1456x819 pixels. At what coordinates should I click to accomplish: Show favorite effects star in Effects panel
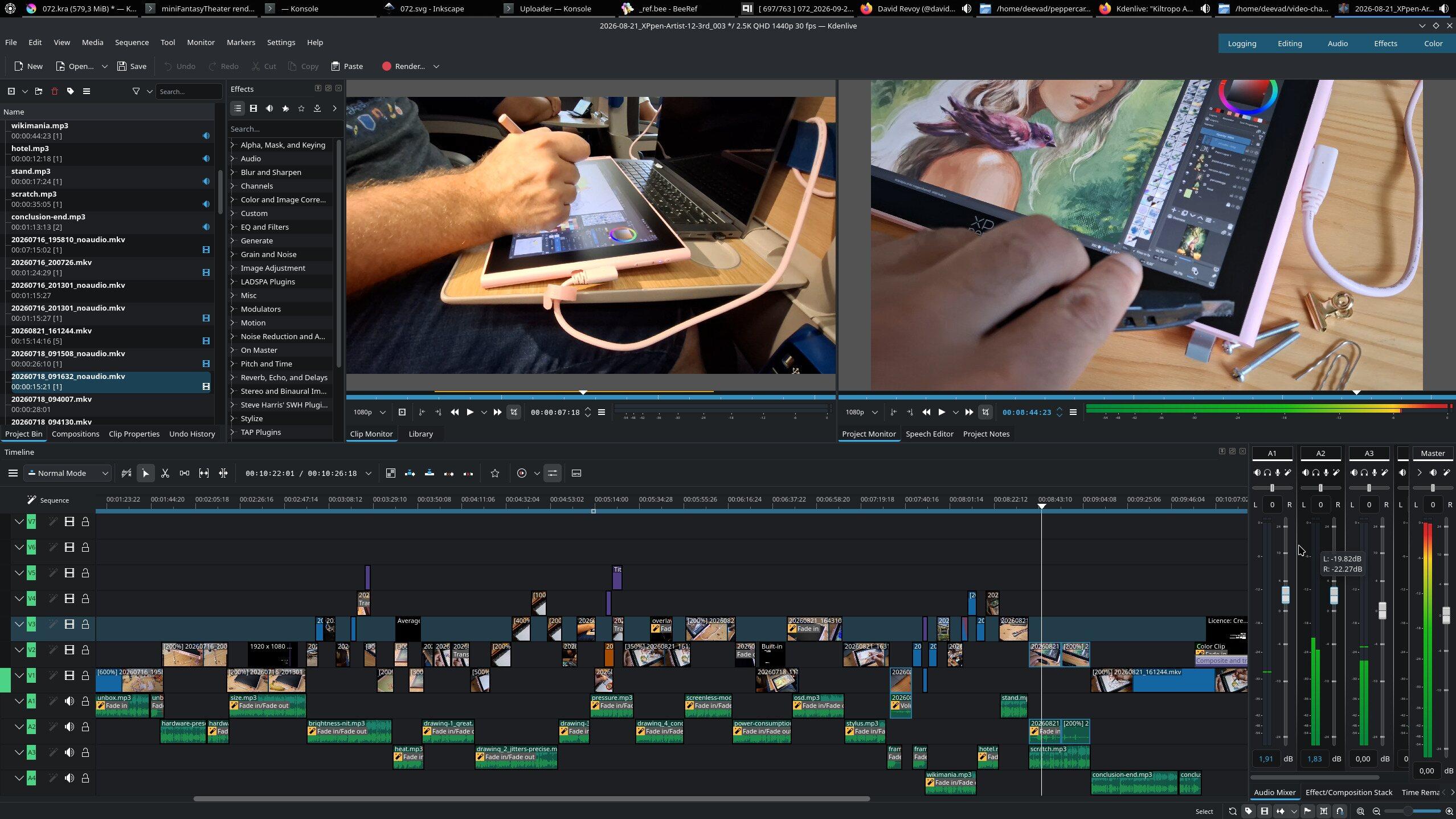click(x=301, y=108)
